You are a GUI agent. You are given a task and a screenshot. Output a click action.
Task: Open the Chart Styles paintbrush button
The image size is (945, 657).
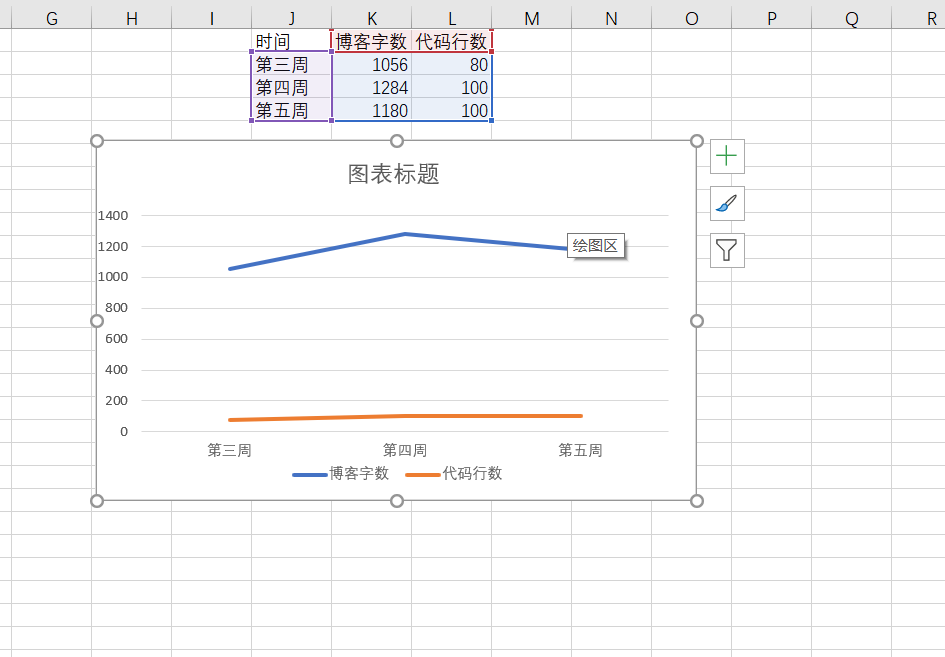tap(727, 203)
